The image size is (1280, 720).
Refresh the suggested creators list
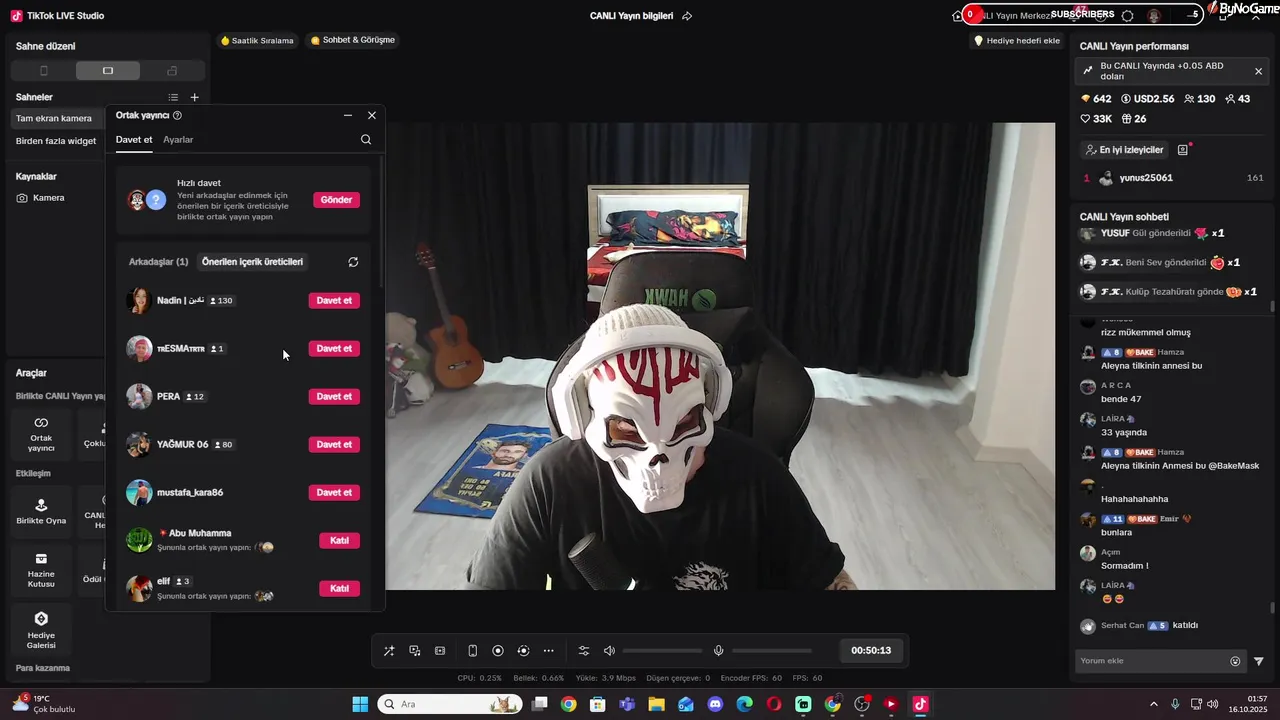click(x=353, y=262)
